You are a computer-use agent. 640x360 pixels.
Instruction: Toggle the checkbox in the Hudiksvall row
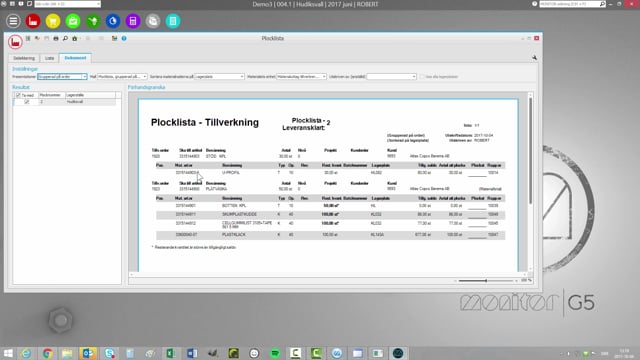[x=27, y=102]
